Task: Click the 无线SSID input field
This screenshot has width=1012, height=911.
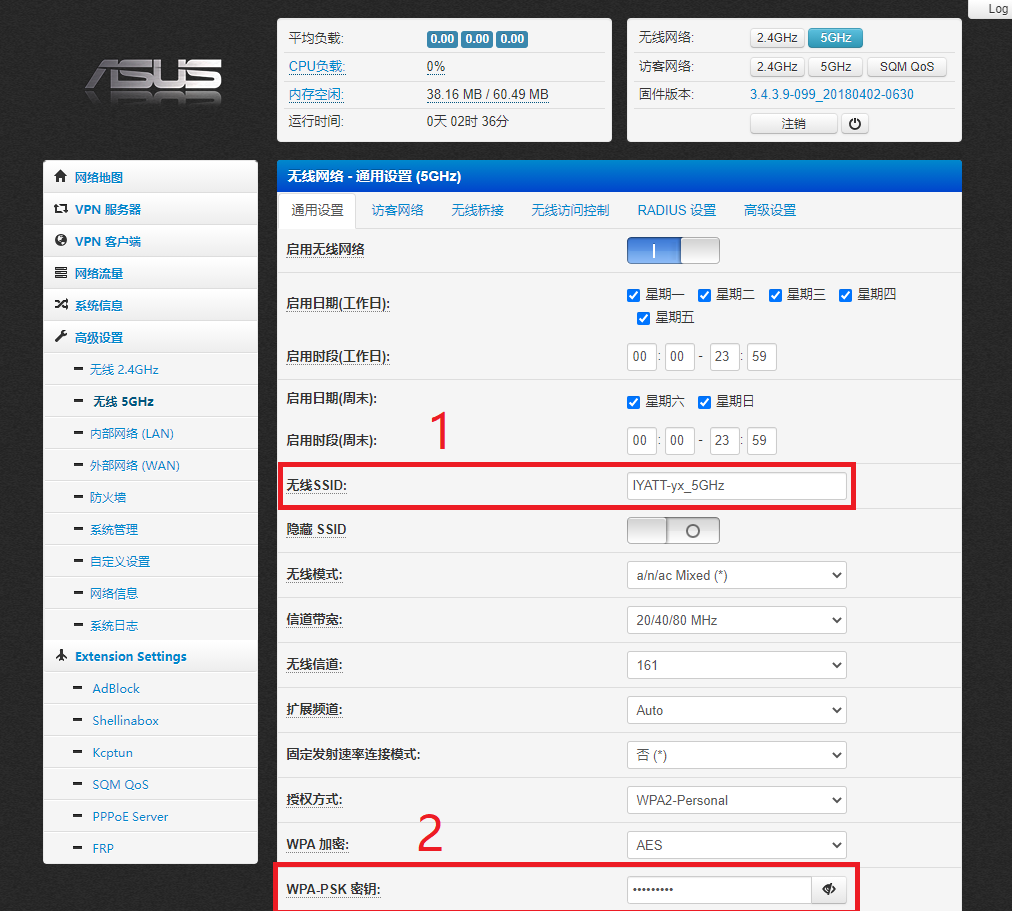Action: point(736,486)
